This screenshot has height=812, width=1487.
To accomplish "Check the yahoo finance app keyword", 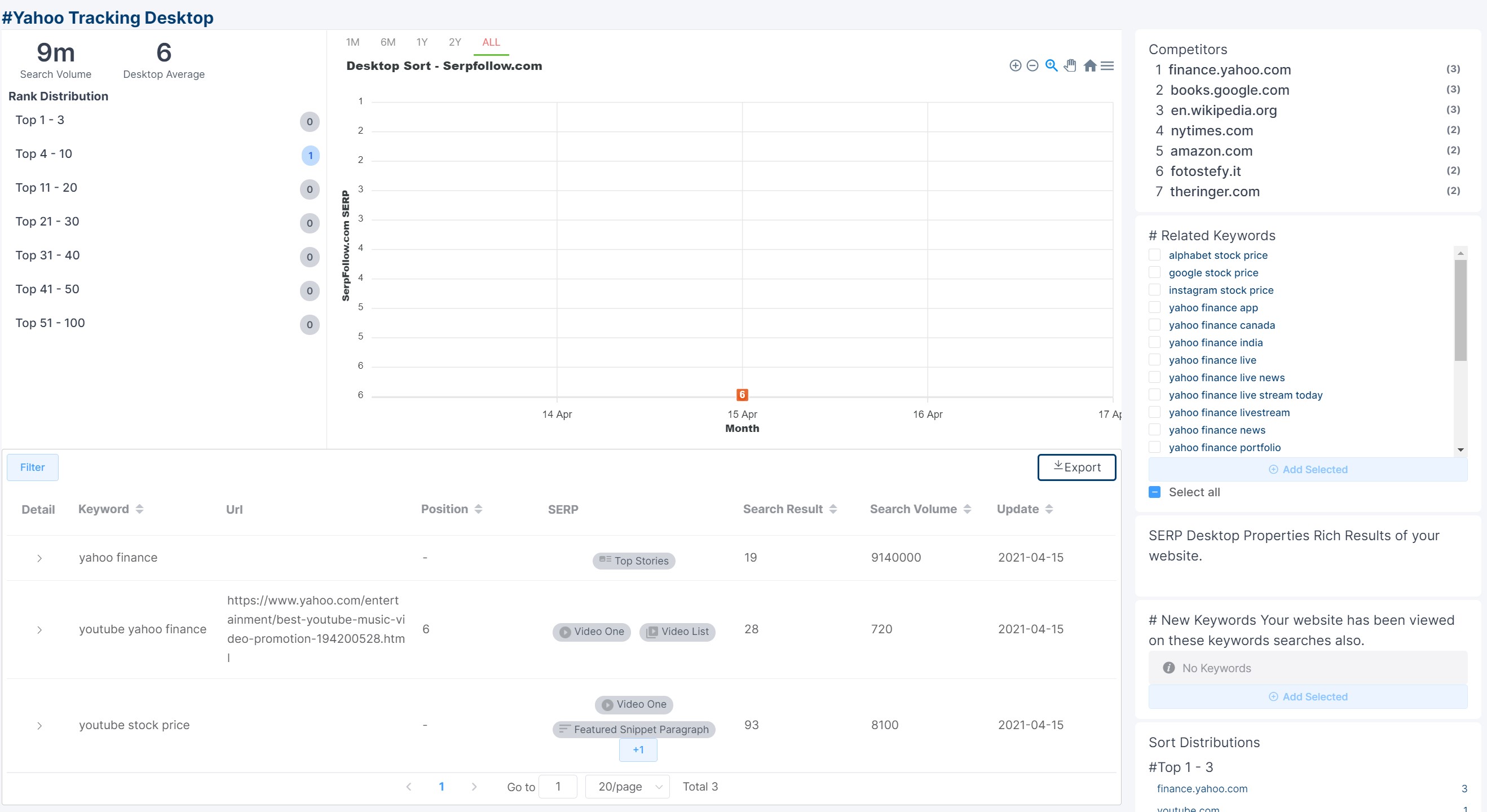I will click(1154, 308).
